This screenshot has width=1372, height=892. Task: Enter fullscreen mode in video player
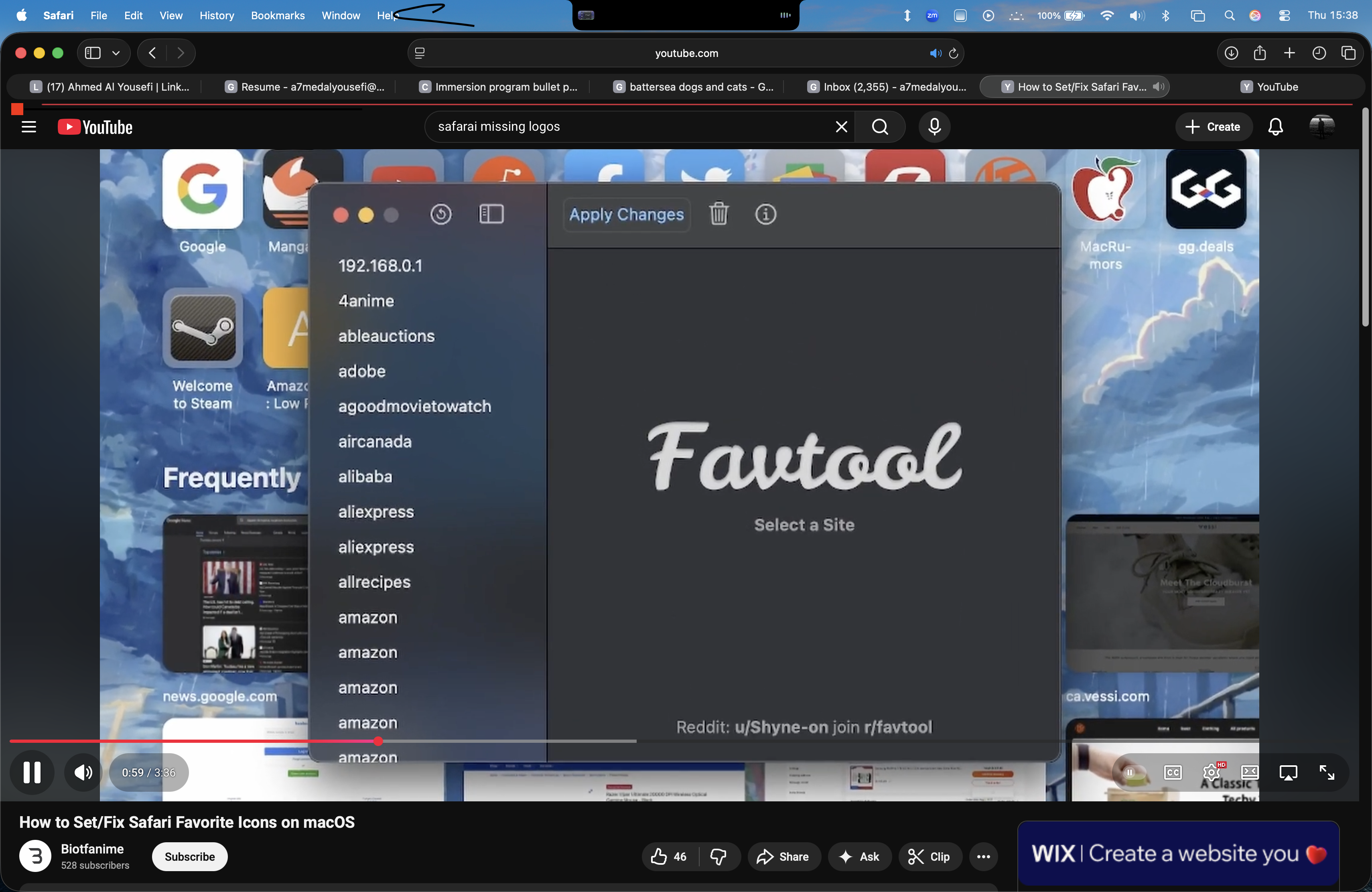click(1327, 772)
